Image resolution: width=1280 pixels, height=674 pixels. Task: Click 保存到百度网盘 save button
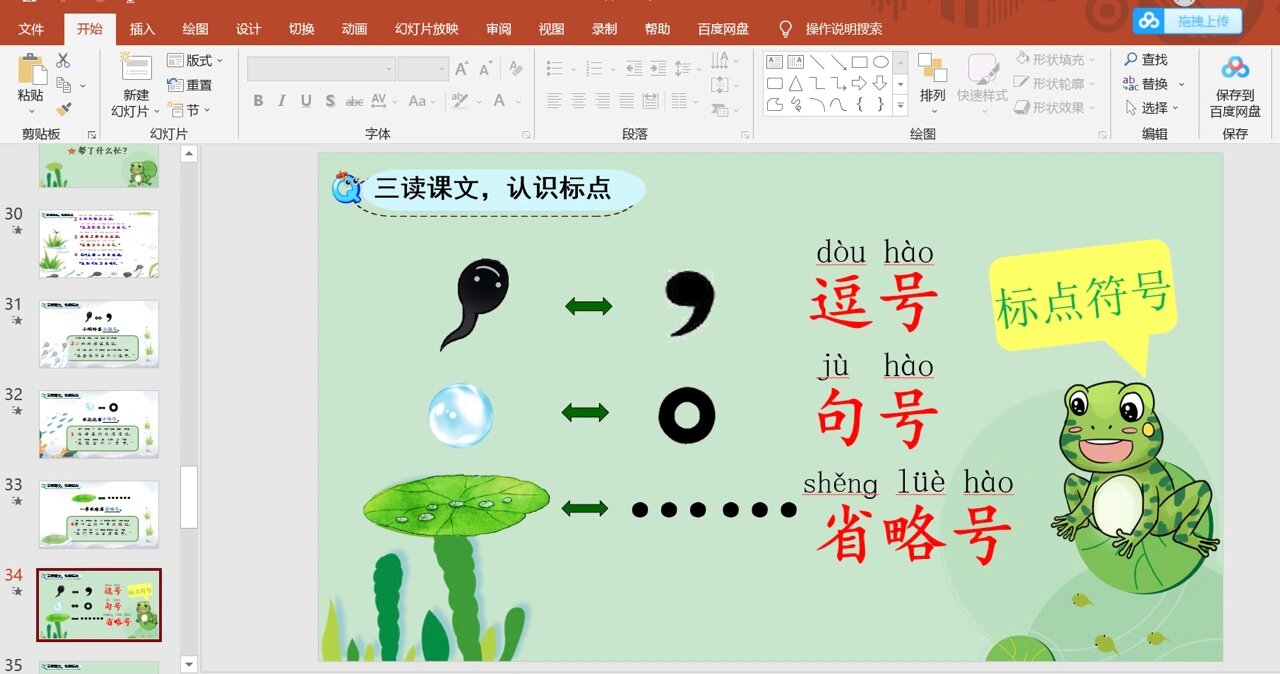(1235, 87)
